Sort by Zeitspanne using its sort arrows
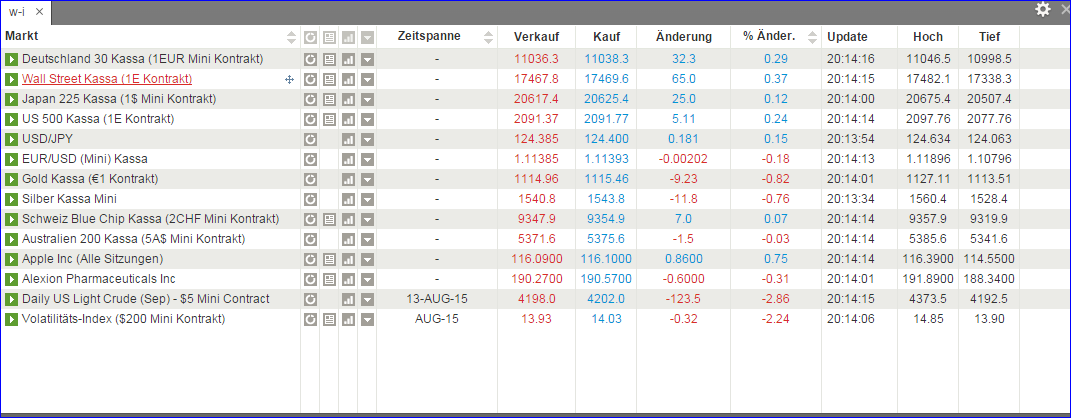Screen dimensions: 1071x418 (488, 38)
